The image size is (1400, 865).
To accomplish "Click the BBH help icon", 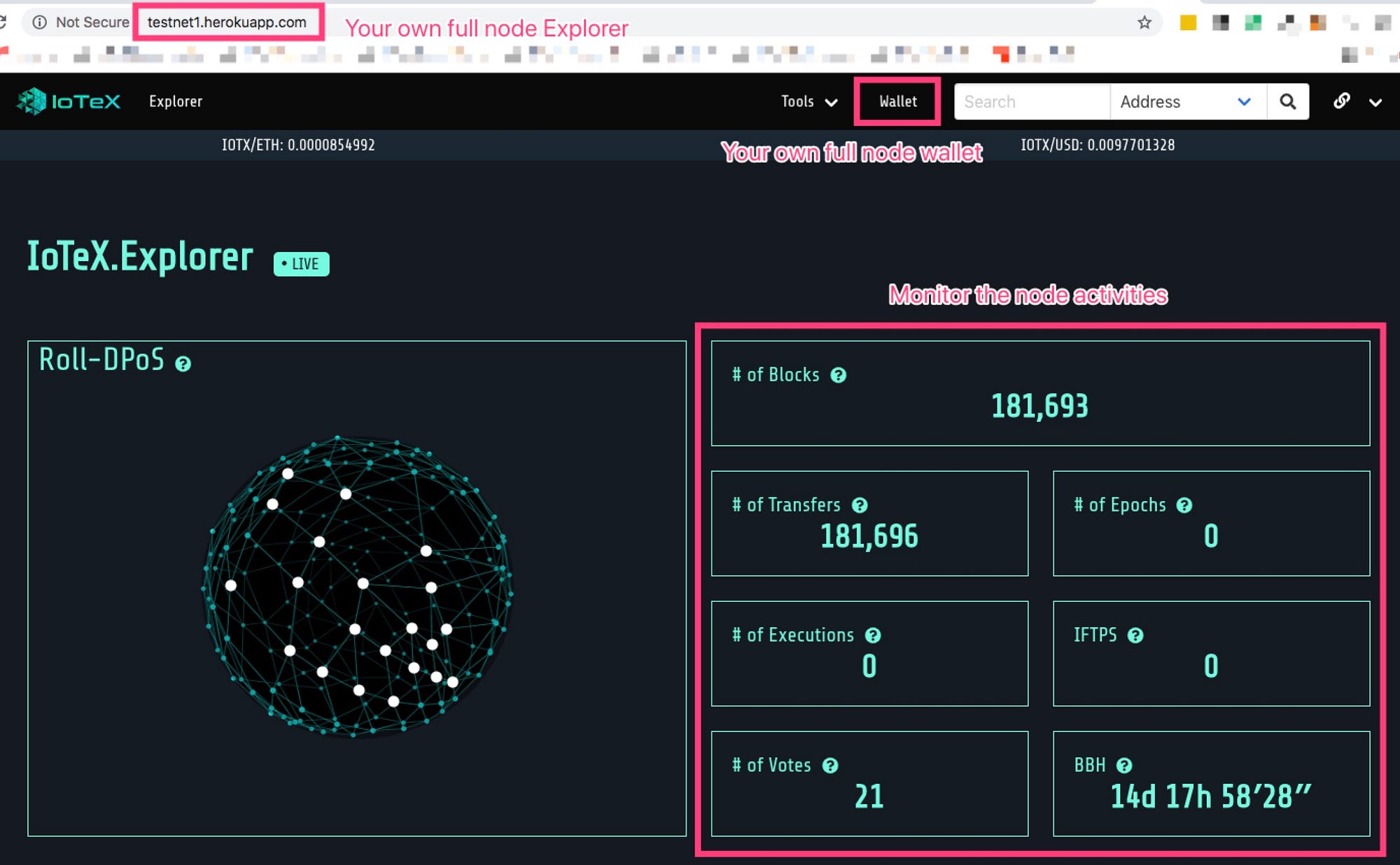I will [1124, 766].
